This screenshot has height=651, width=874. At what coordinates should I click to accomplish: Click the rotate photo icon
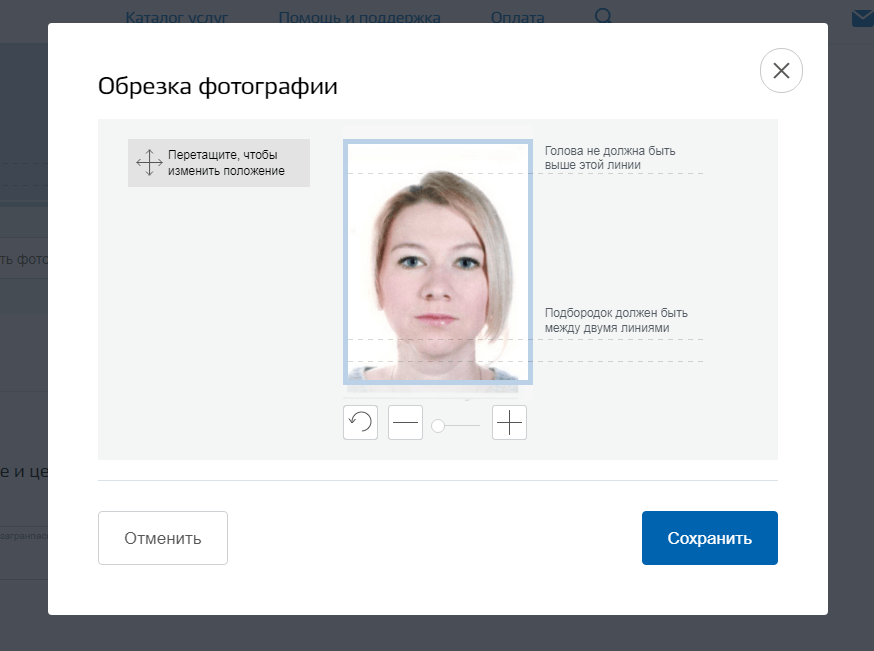click(360, 422)
